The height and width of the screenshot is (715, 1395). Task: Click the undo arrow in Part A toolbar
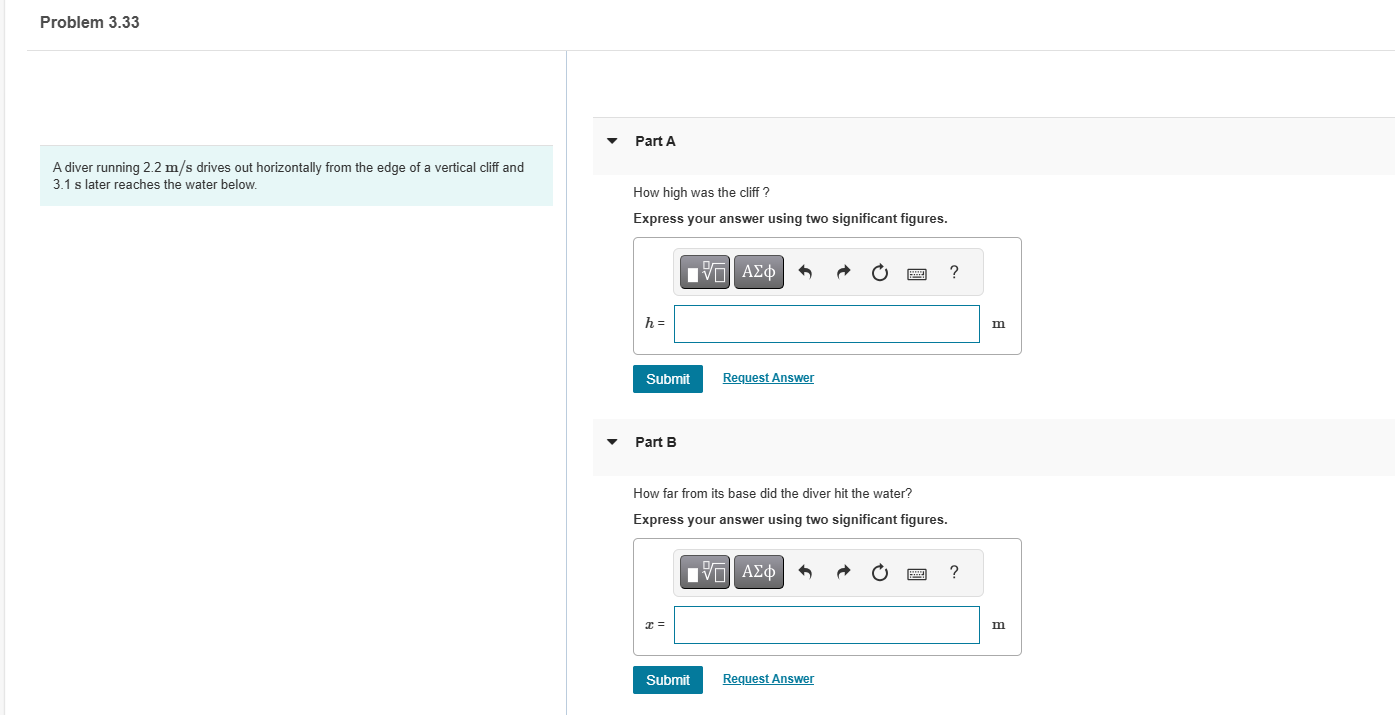coord(806,271)
